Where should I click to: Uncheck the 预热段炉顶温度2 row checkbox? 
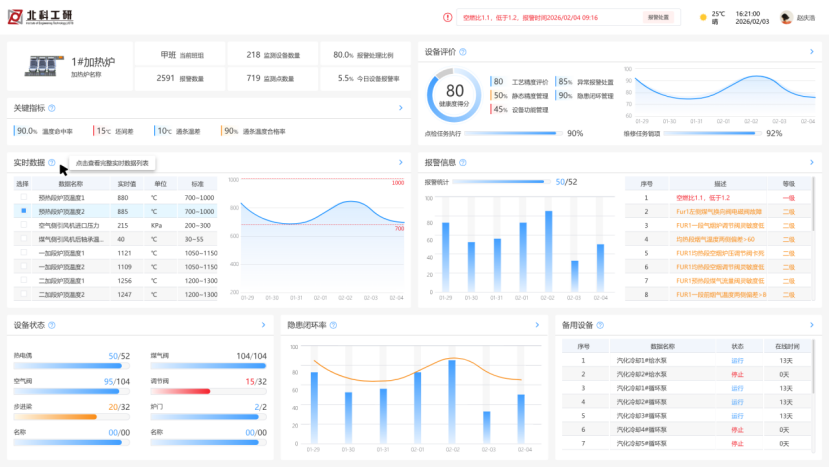coord(23,212)
